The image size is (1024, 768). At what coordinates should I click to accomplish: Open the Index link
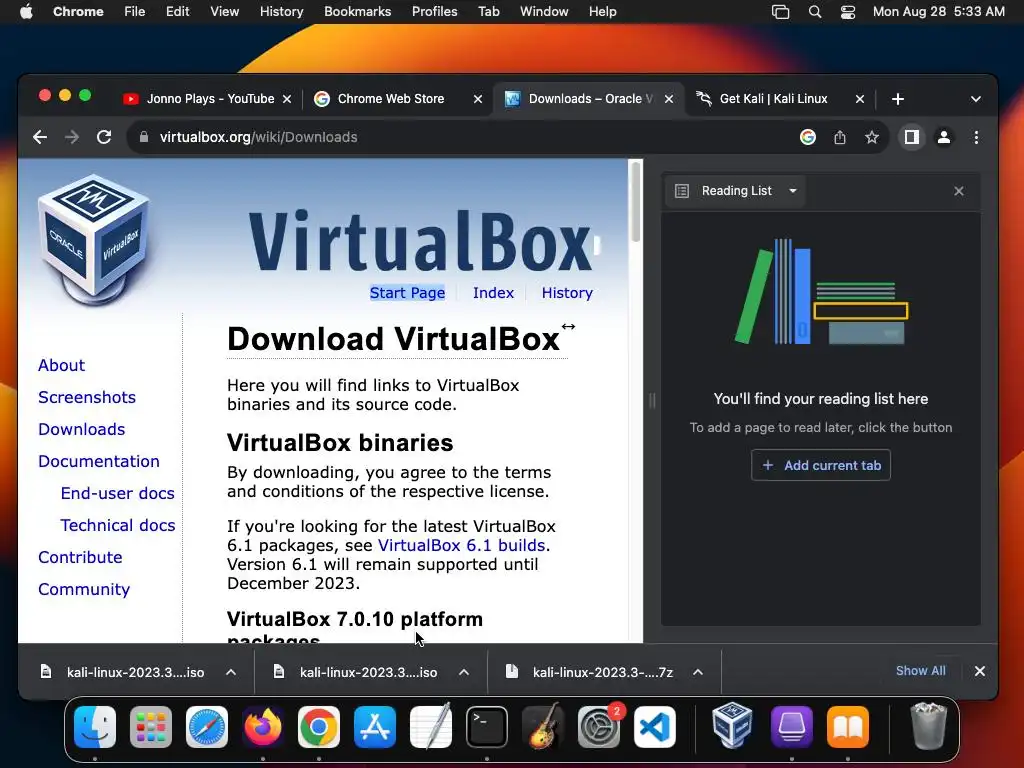pos(493,293)
